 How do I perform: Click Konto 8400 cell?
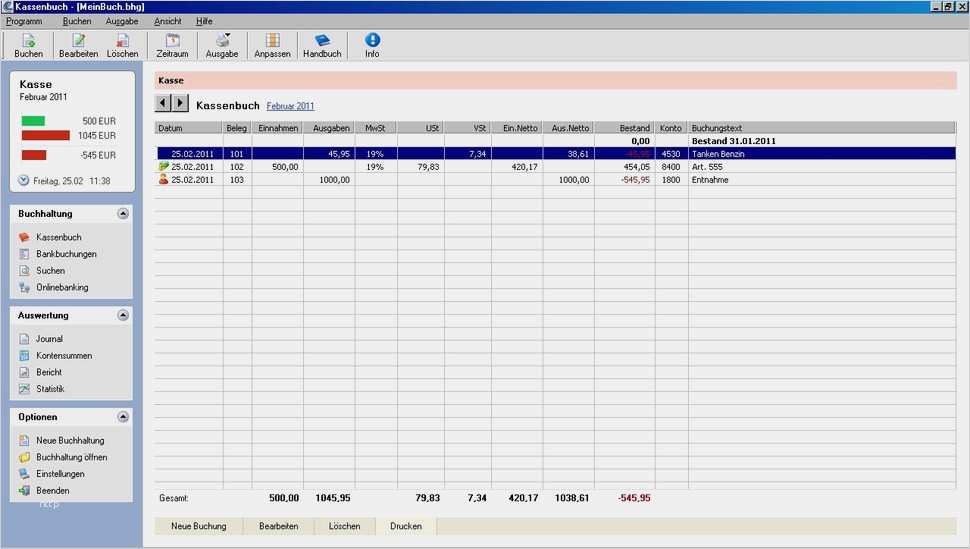pos(671,166)
